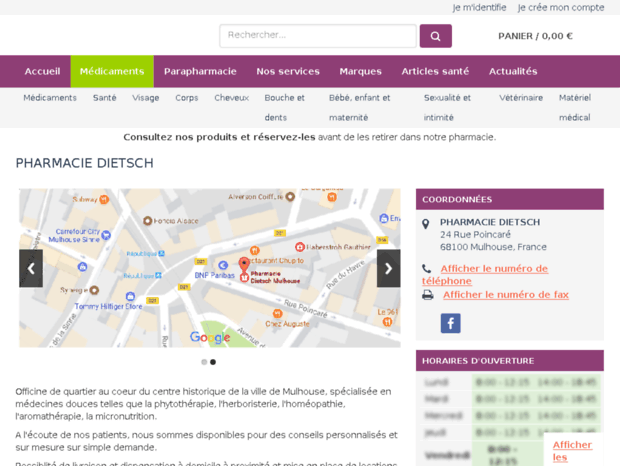Select first carousel dot indicator
The image size is (620, 466).
tap(204, 362)
